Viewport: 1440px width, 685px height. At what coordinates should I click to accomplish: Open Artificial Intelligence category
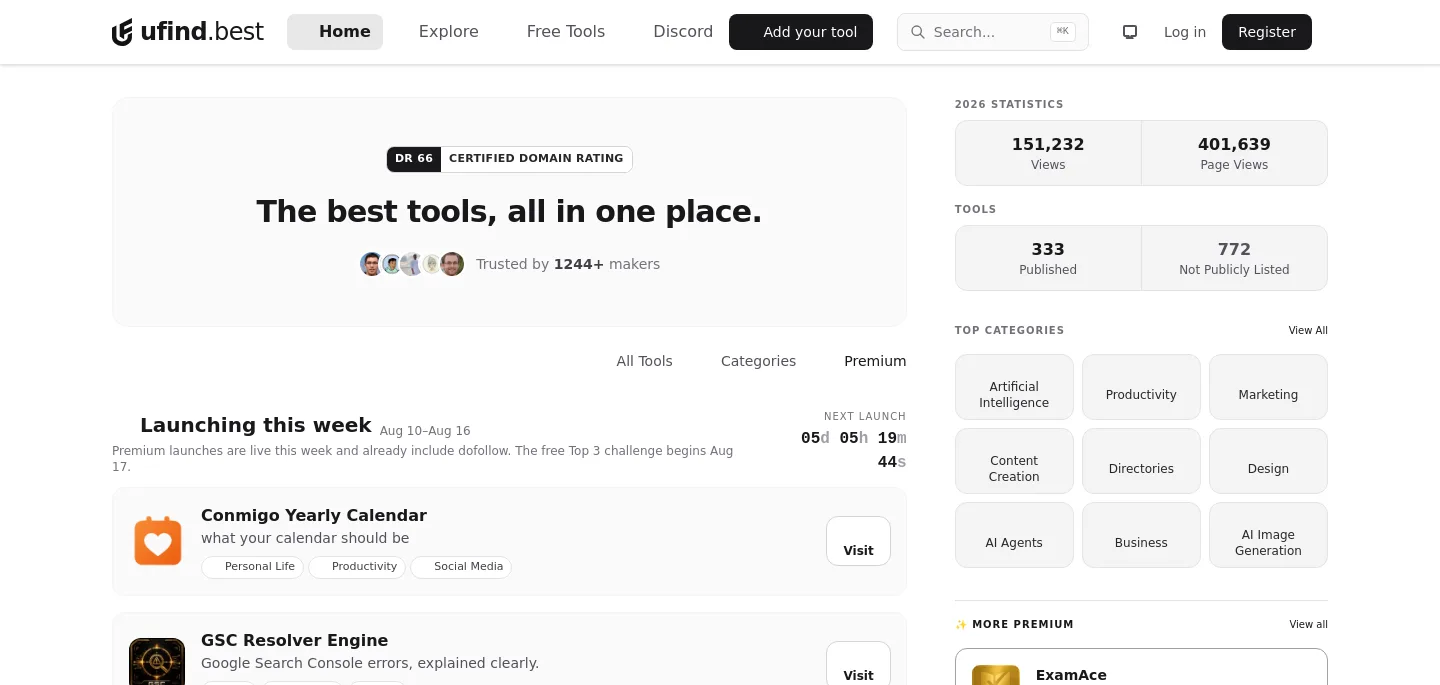point(1014,387)
